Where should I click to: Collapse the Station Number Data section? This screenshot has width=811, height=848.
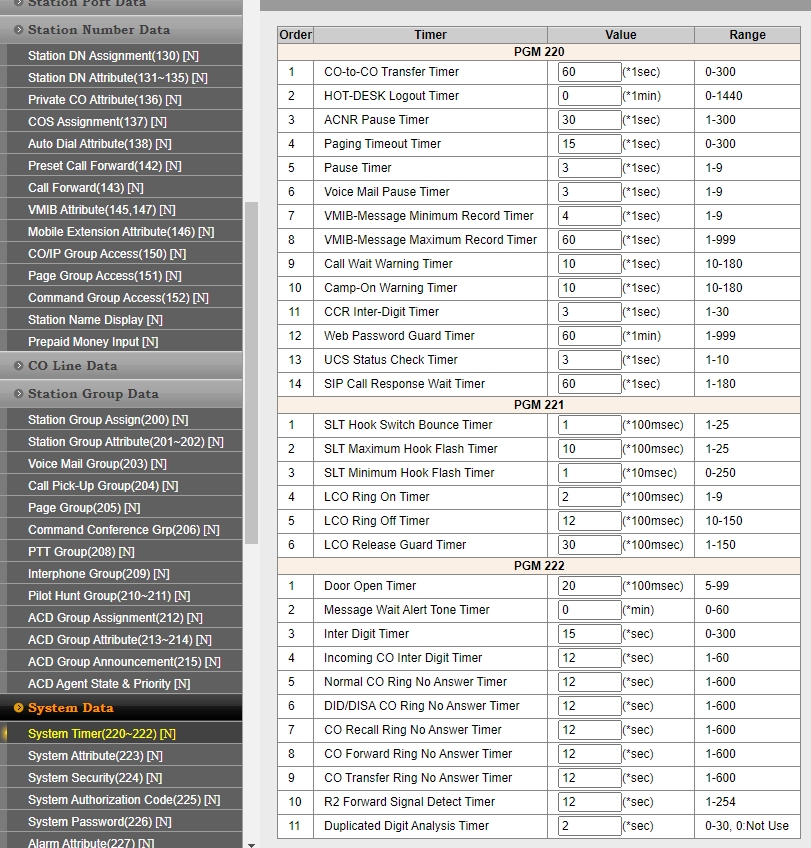click(x=98, y=30)
